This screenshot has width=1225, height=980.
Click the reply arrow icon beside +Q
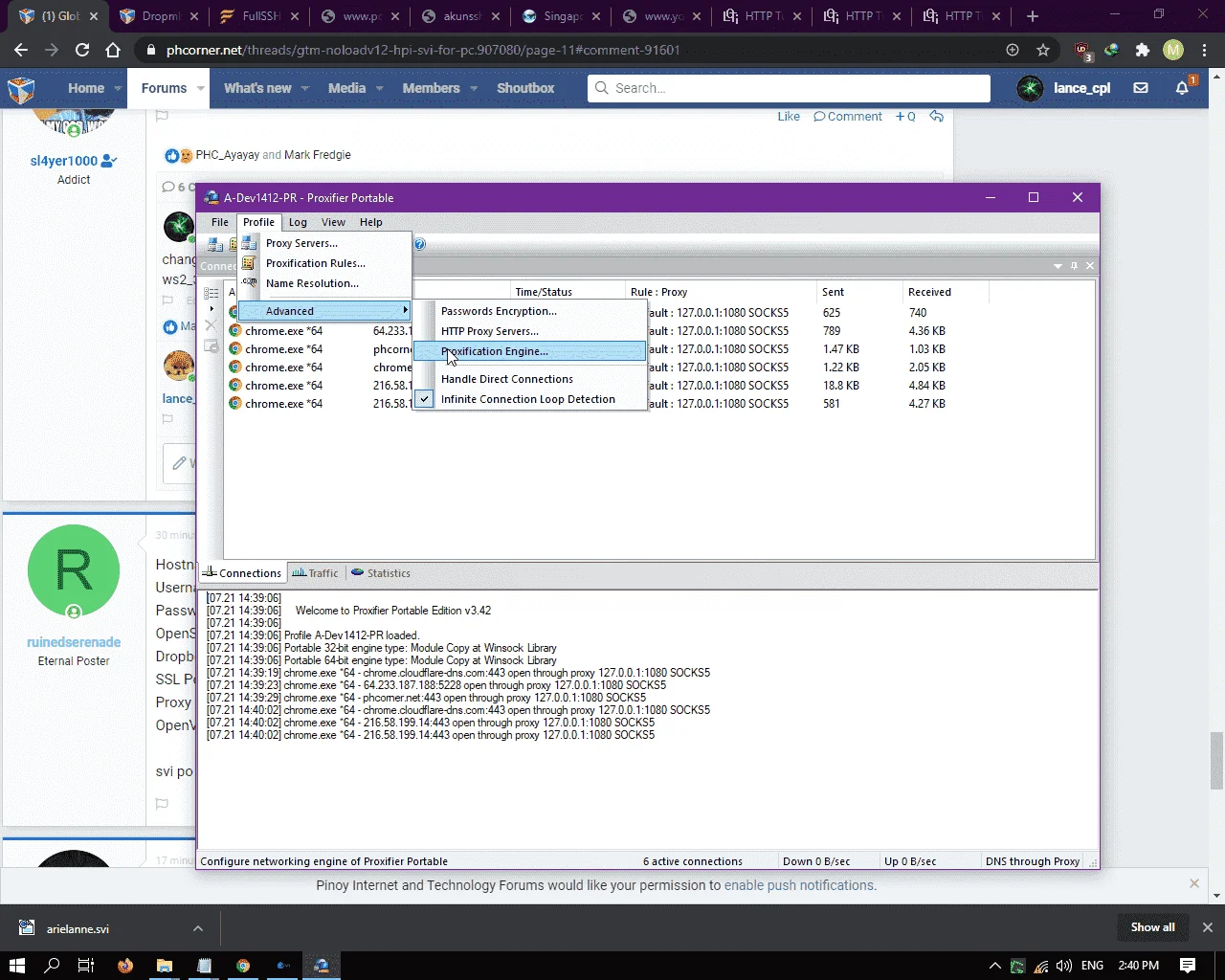936,117
